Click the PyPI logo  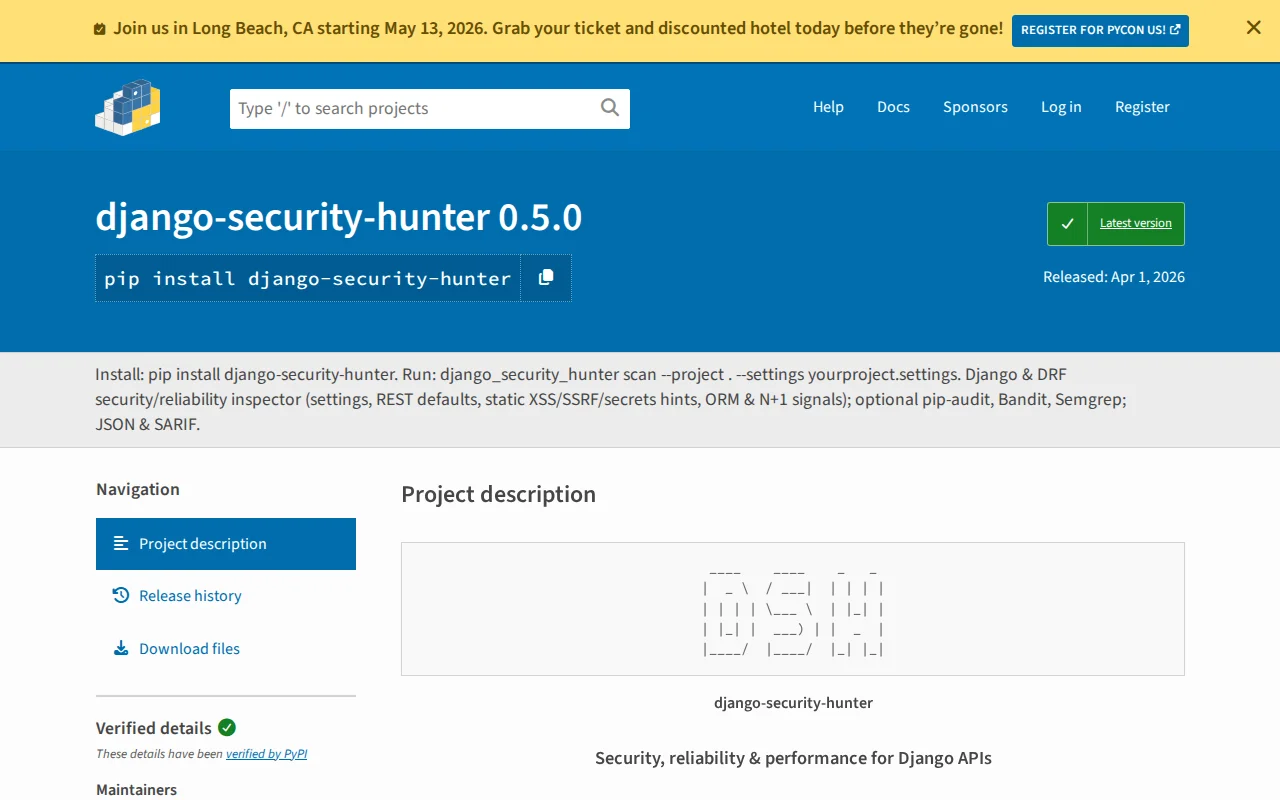(128, 107)
